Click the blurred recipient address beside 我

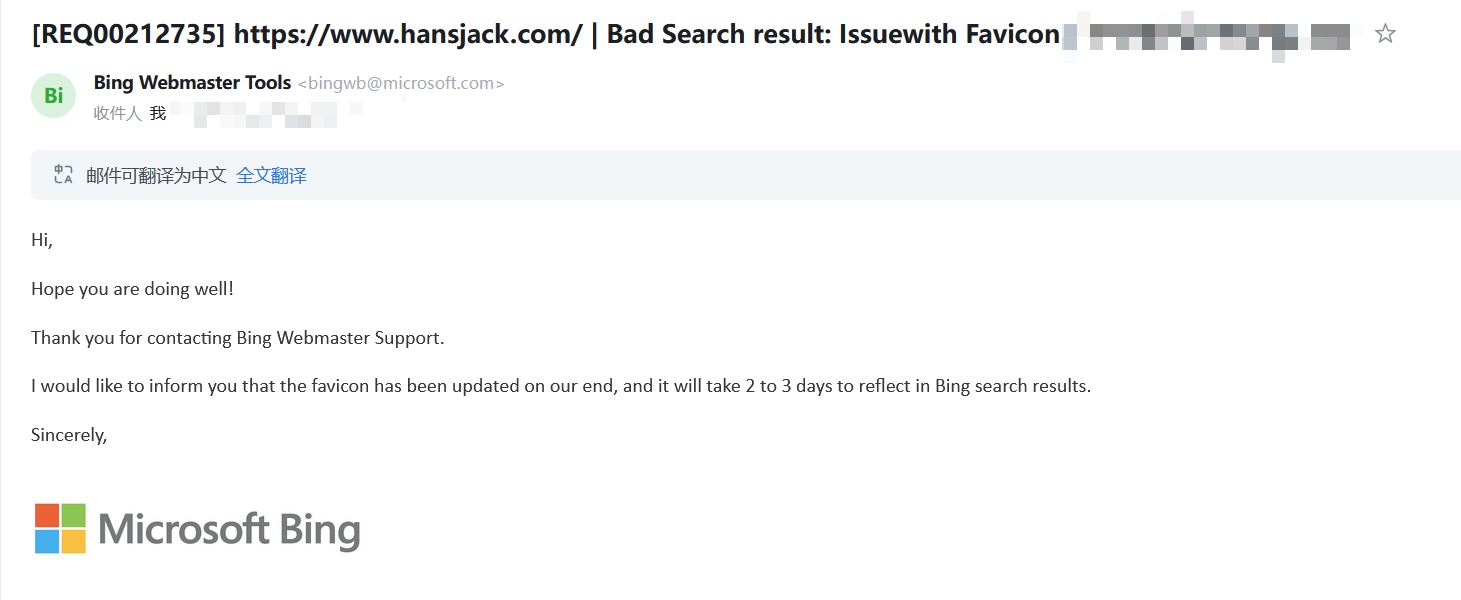coord(255,114)
